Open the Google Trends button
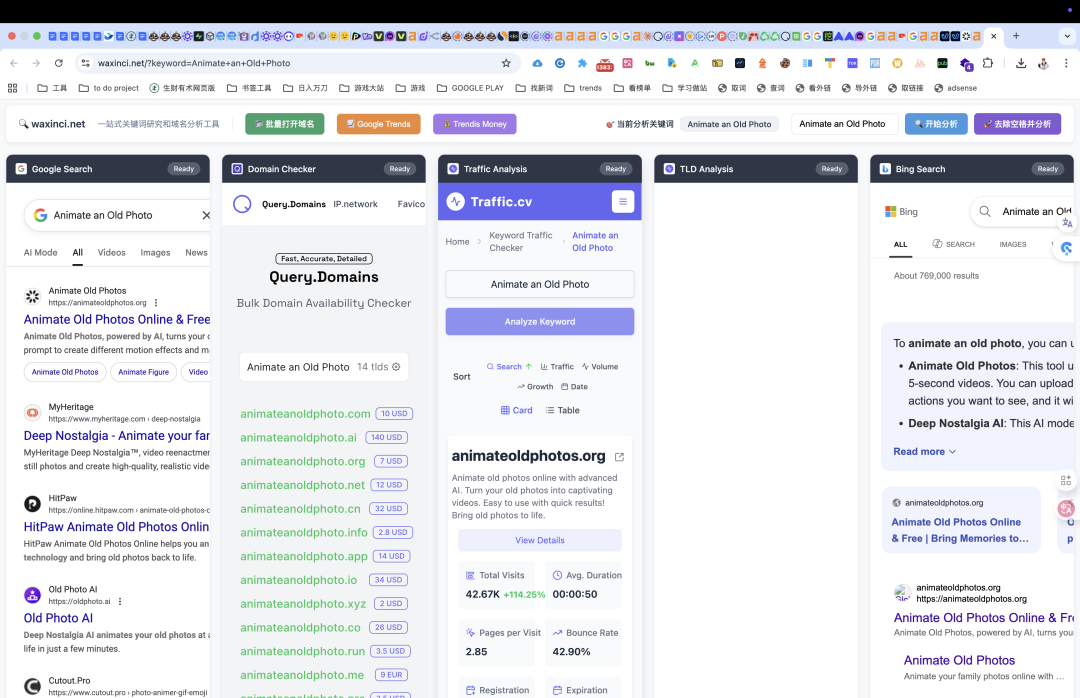 378,124
